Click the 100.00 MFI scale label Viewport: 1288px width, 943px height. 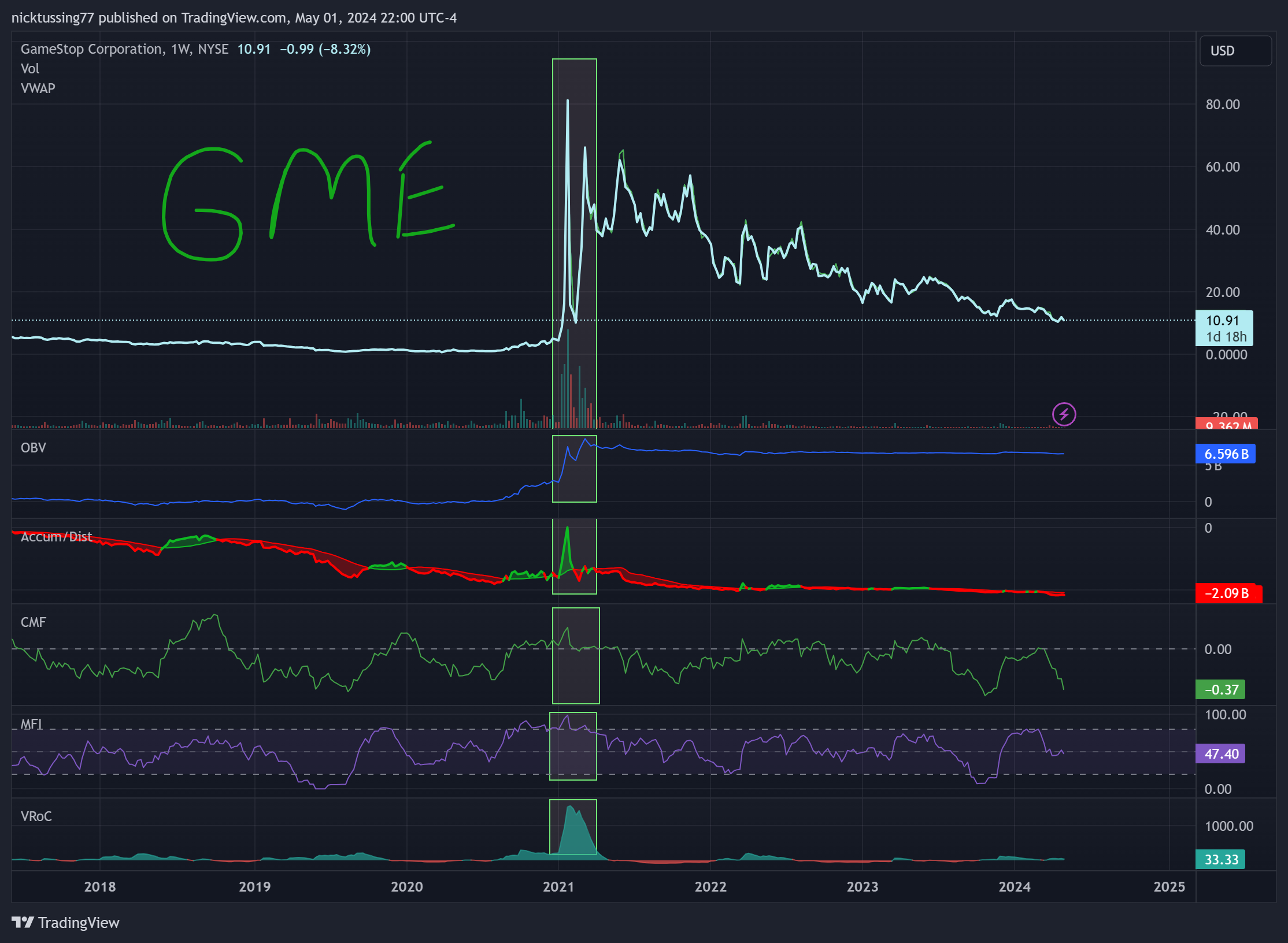click(x=1226, y=715)
